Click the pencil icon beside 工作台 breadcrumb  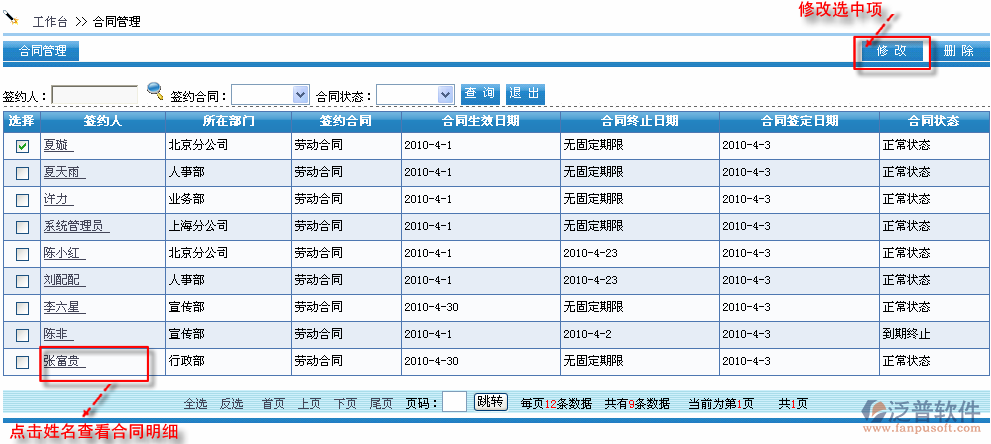coord(13,17)
